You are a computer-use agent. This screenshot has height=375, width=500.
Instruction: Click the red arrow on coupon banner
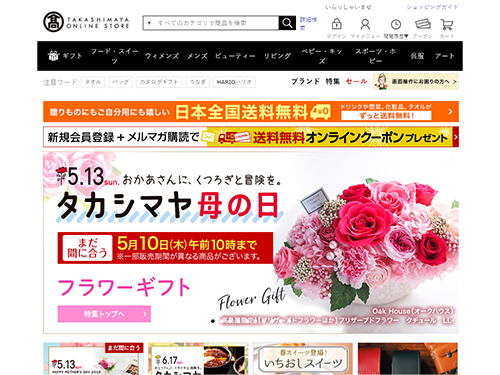click(456, 137)
